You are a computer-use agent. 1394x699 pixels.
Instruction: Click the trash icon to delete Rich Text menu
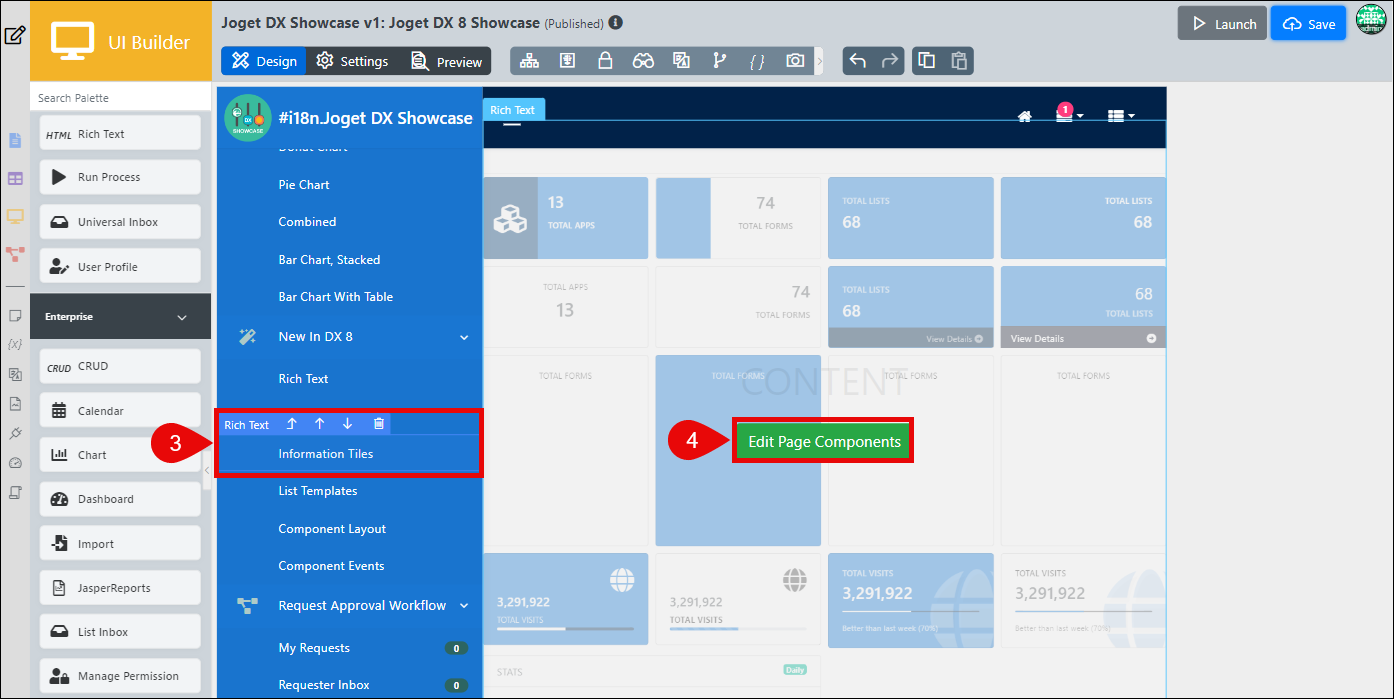click(378, 424)
